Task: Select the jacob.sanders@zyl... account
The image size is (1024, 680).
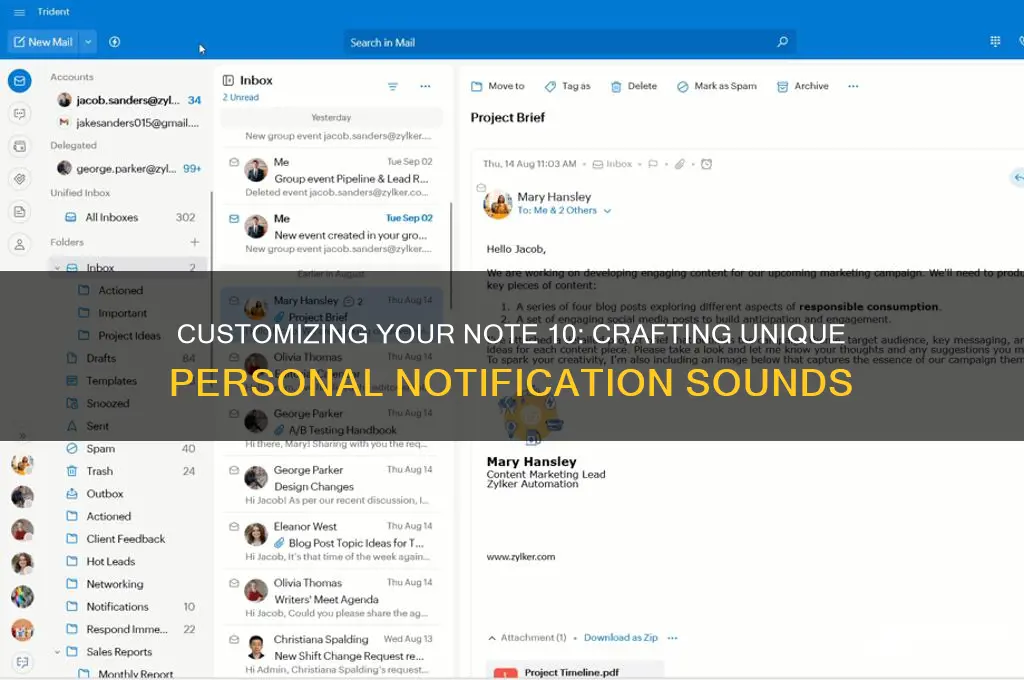Action: (x=129, y=100)
